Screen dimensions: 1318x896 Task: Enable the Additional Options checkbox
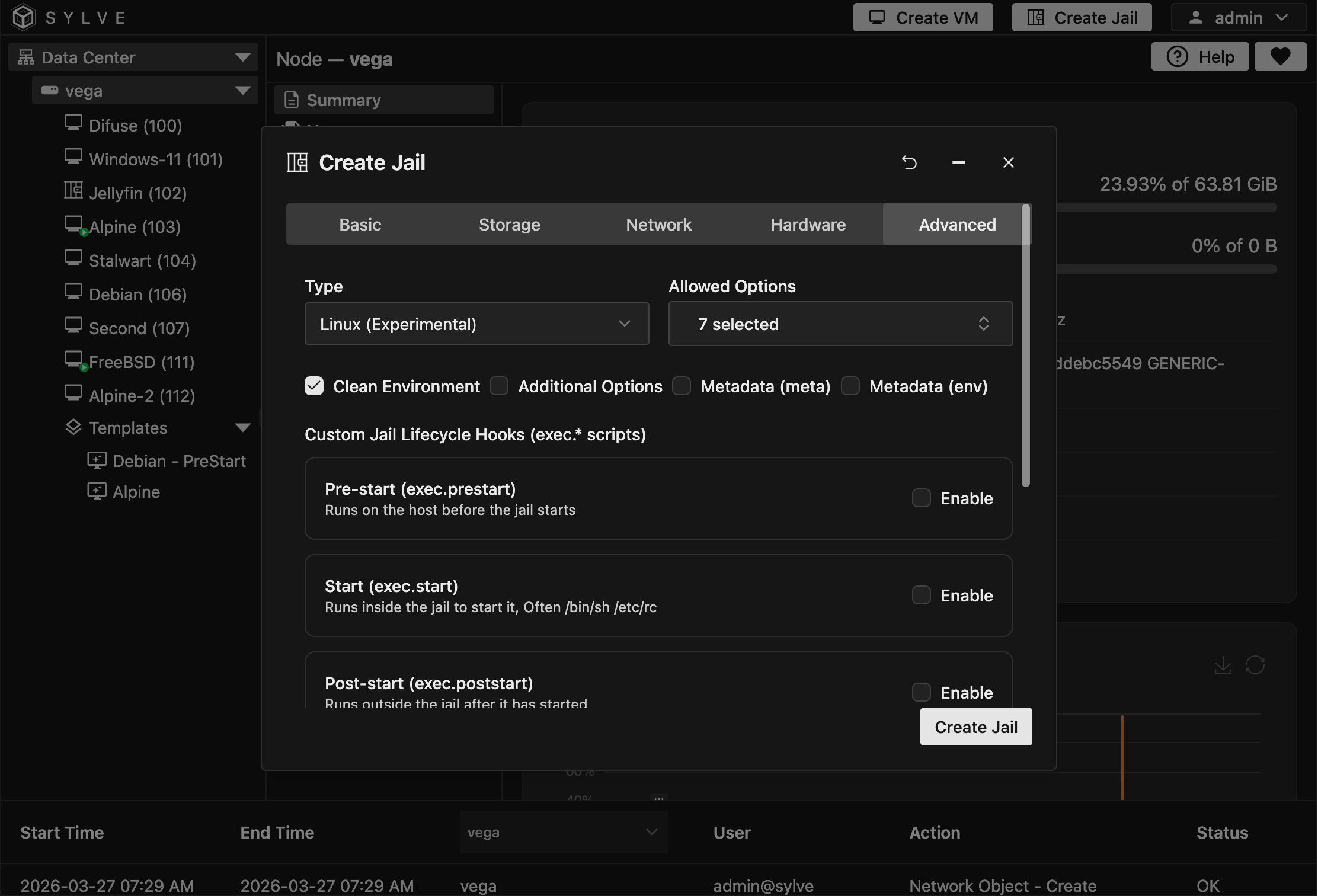(499, 386)
